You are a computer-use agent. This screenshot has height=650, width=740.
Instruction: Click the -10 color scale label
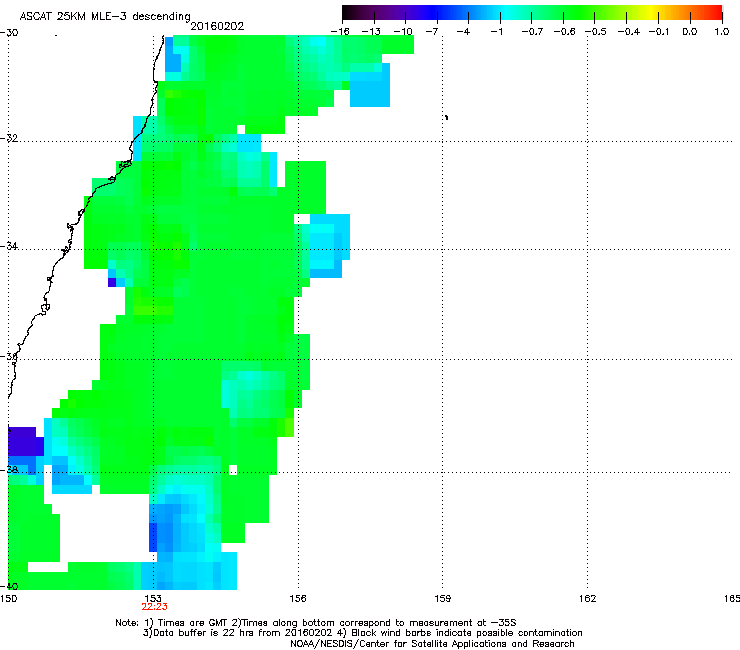point(403,32)
